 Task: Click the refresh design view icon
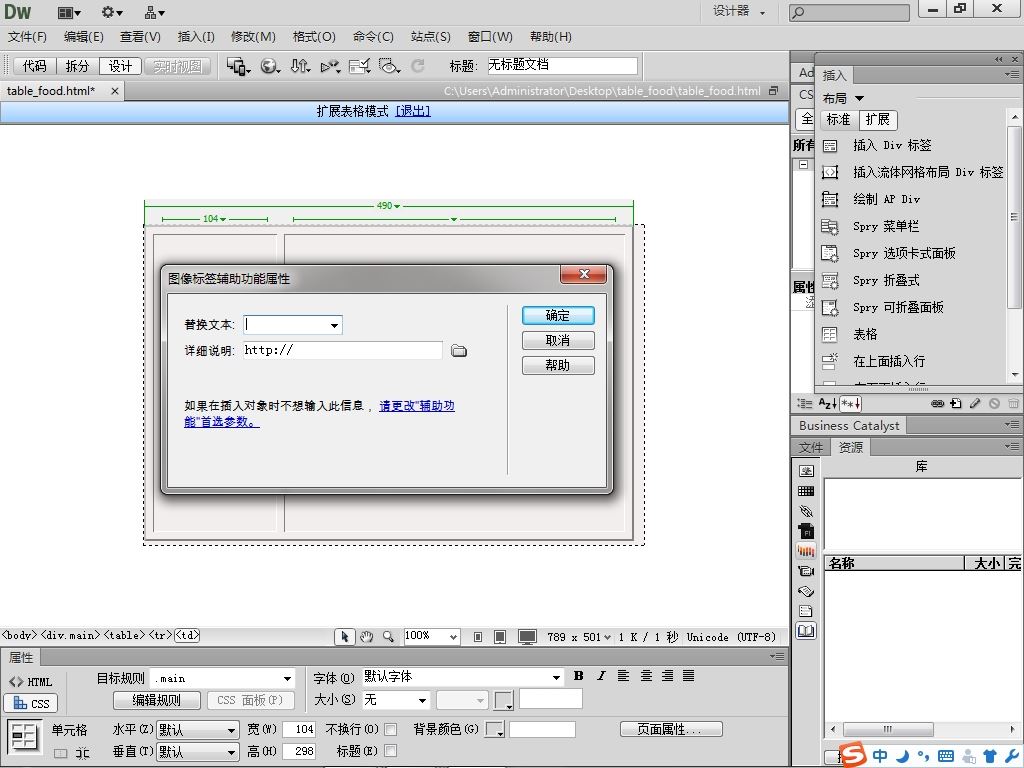pos(418,66)
